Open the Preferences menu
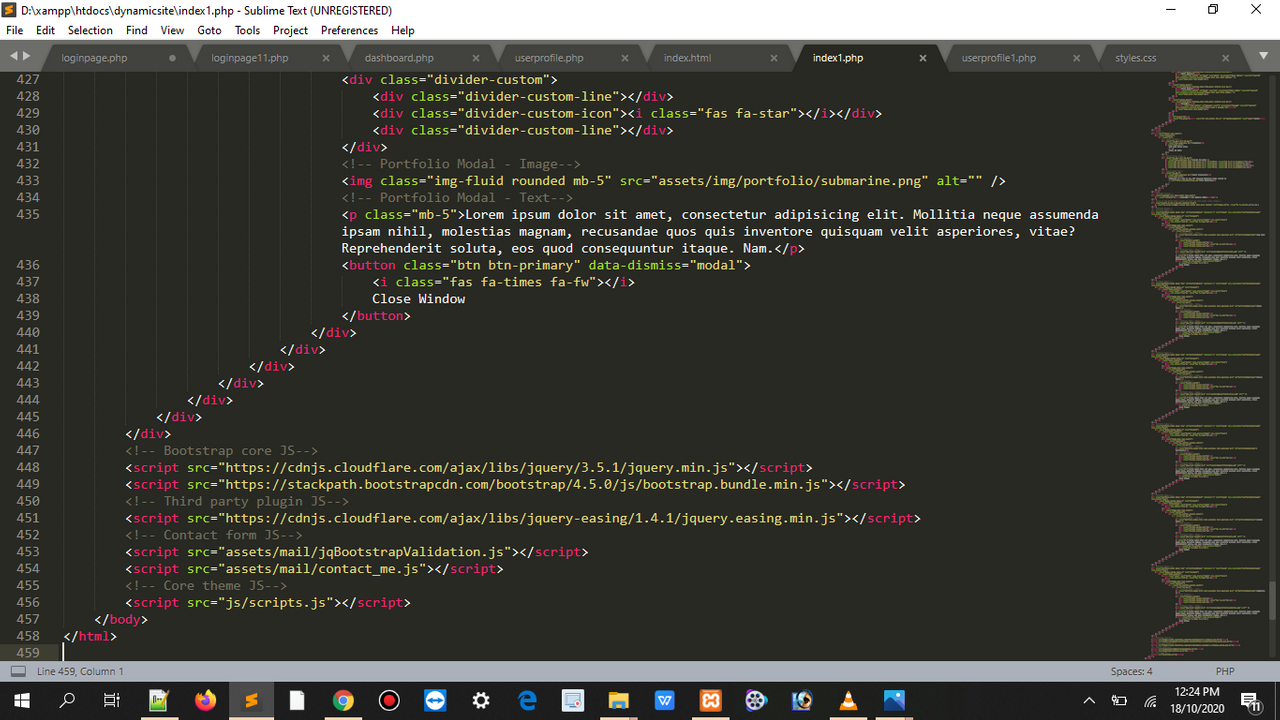The image size is (1280, 720). [349, 30]
